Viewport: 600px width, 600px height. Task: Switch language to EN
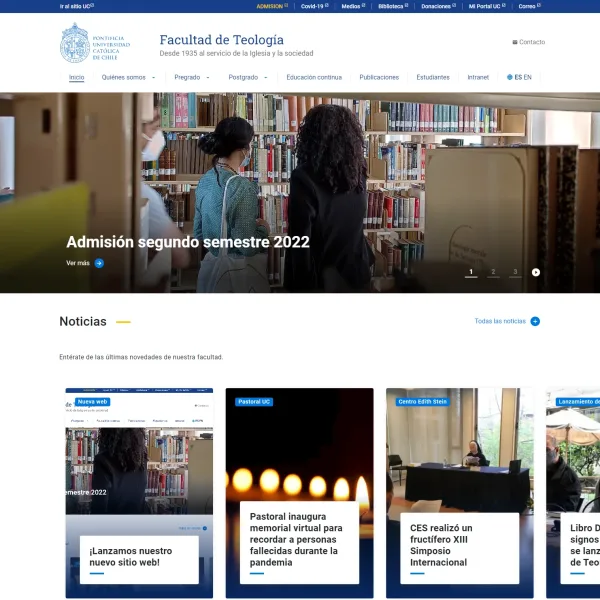(528, 77)
